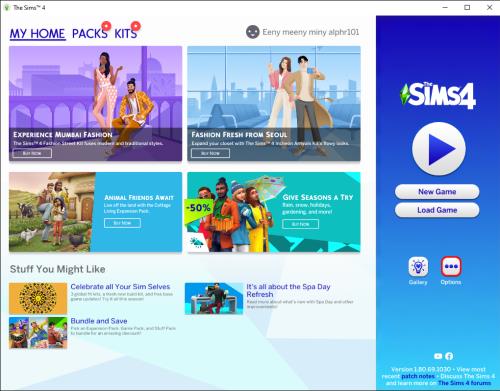Click the red notification badge on Packs
Screen dimensions: 500x391
[x=106, y=25]
